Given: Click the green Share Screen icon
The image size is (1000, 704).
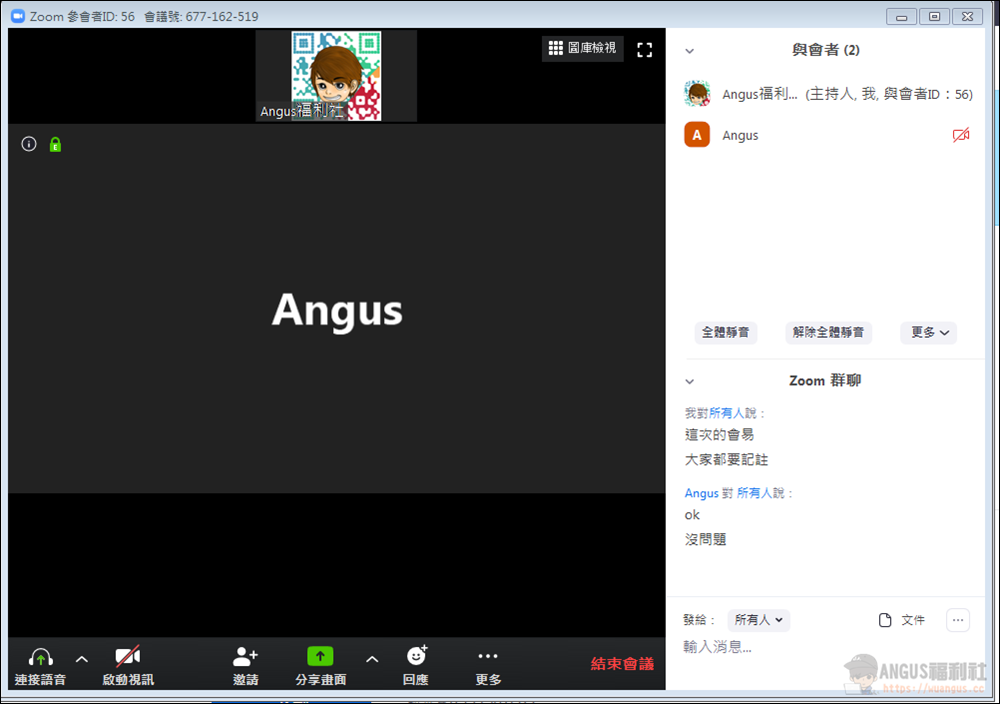Looking at the screenshot, I should click(320, 657).
